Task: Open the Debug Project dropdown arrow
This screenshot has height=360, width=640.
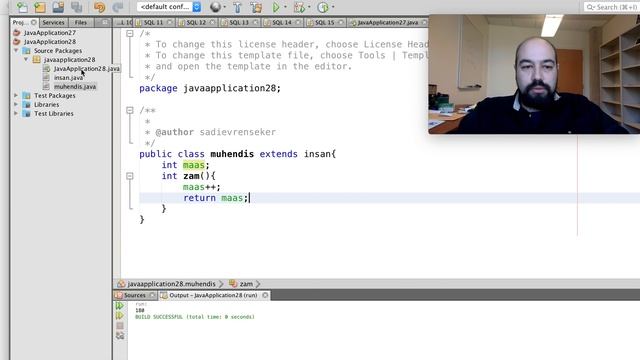Action: (309, 7)
